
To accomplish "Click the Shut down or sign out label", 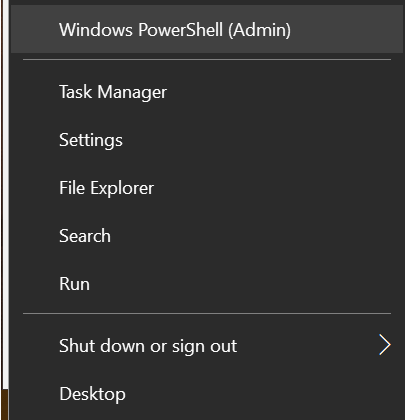I will click(148, 346).
